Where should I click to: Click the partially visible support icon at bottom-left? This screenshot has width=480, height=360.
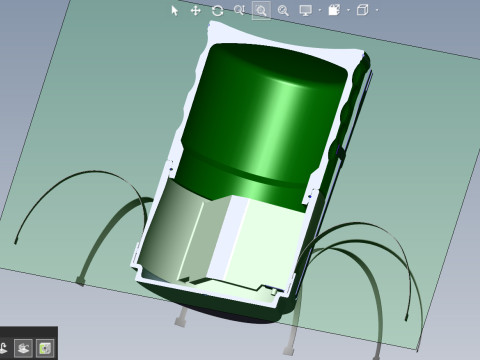pos(4,349)
